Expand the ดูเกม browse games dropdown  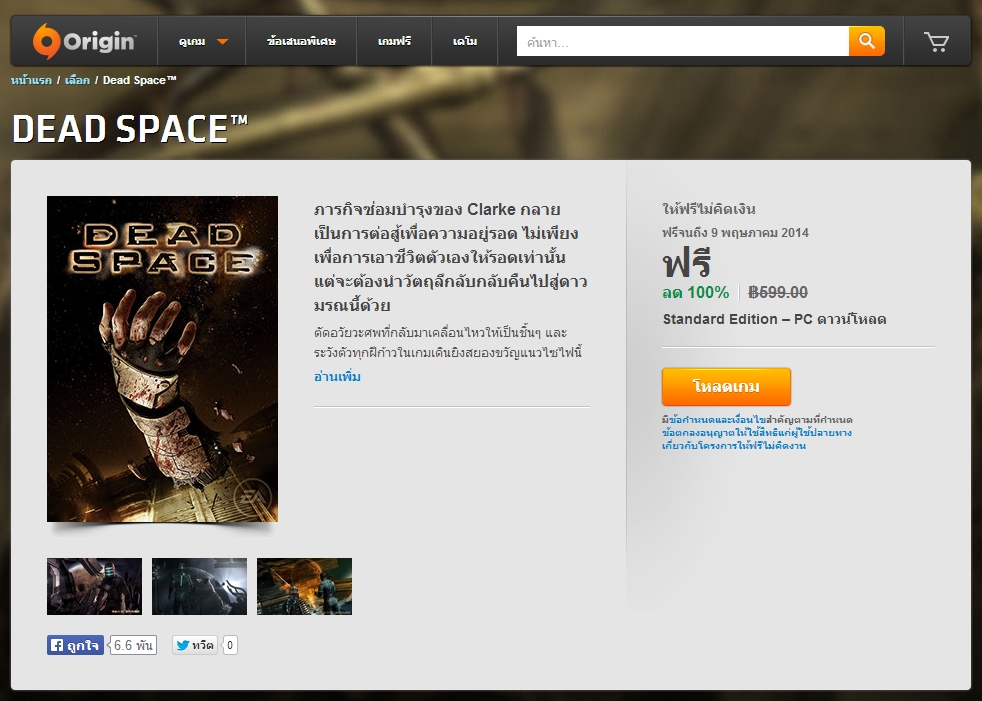coord(202,41)
